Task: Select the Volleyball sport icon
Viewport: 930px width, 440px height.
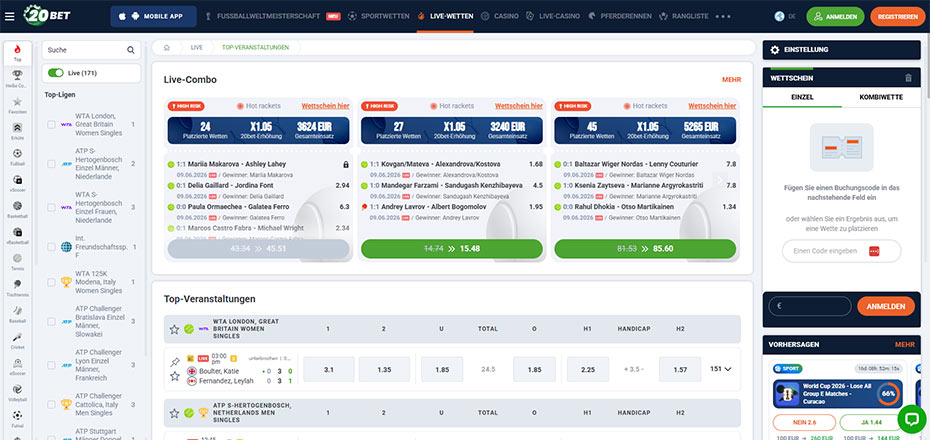Action: [x=18, y=391]
